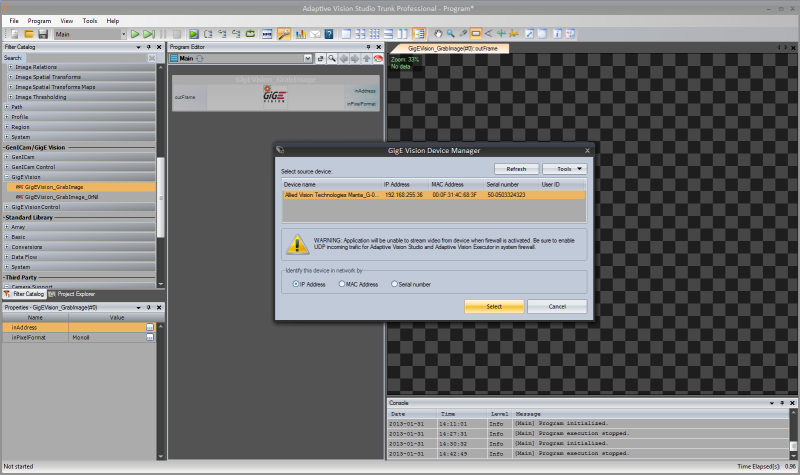Select the MAC Address radio button
Image resolution: width=800 pixels, height=475 pixels.
pyautogui.click(x=343, y=284)
